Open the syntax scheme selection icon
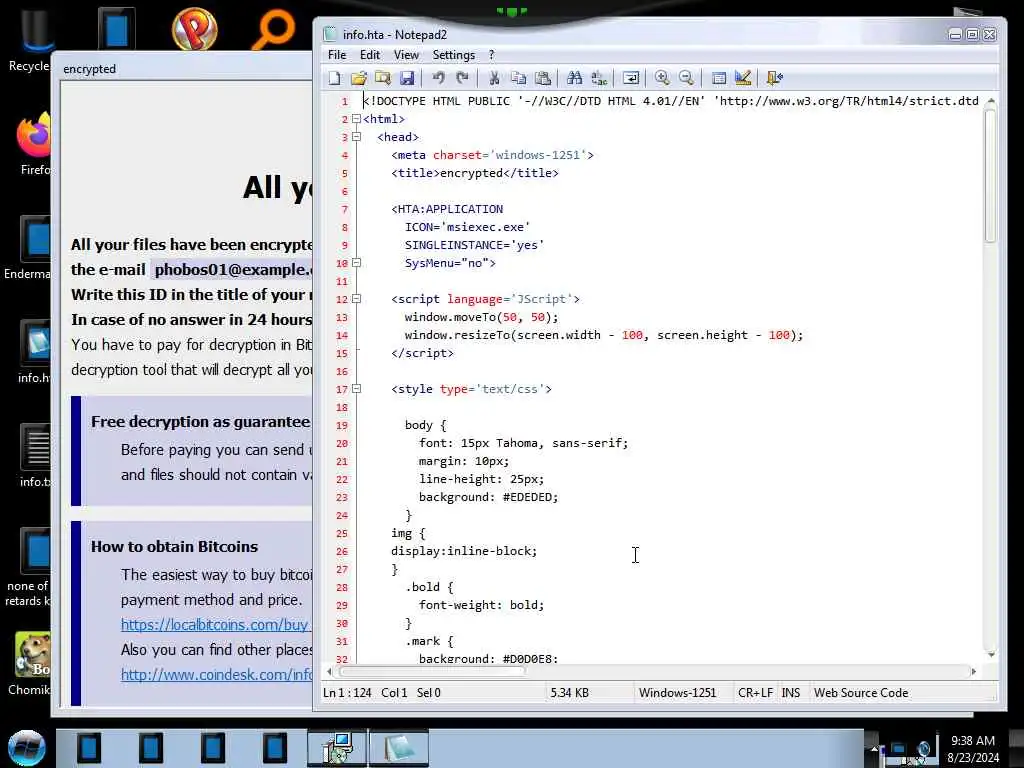 click(718, 78)
